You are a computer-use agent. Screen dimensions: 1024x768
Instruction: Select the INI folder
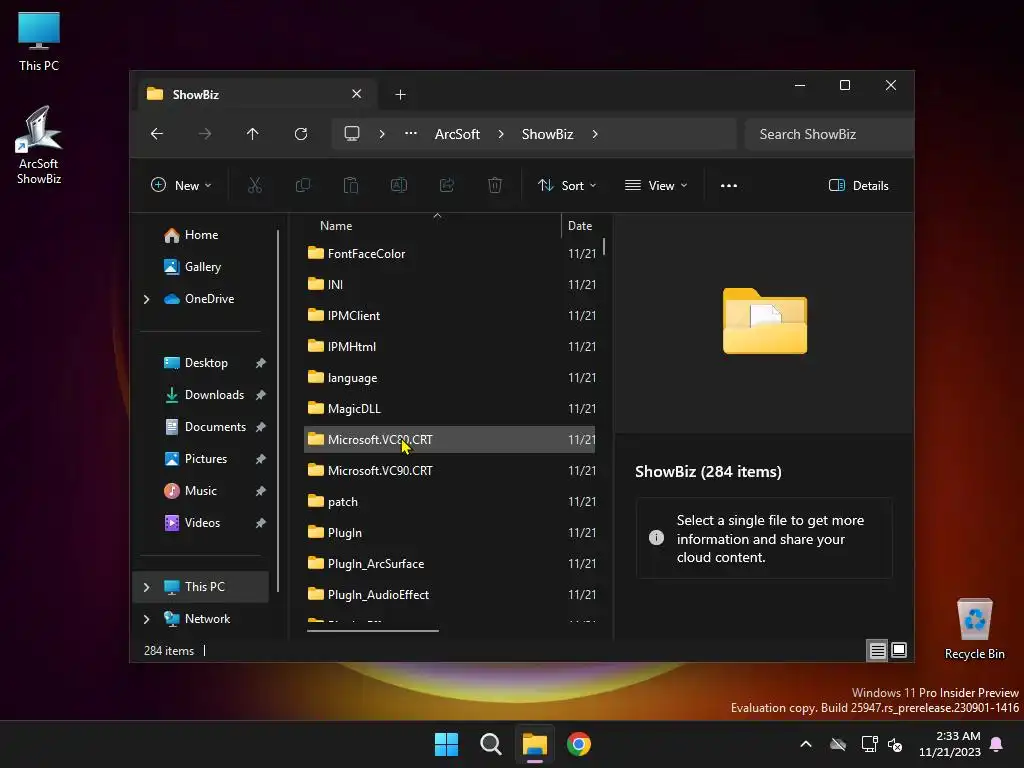[449, 285]
